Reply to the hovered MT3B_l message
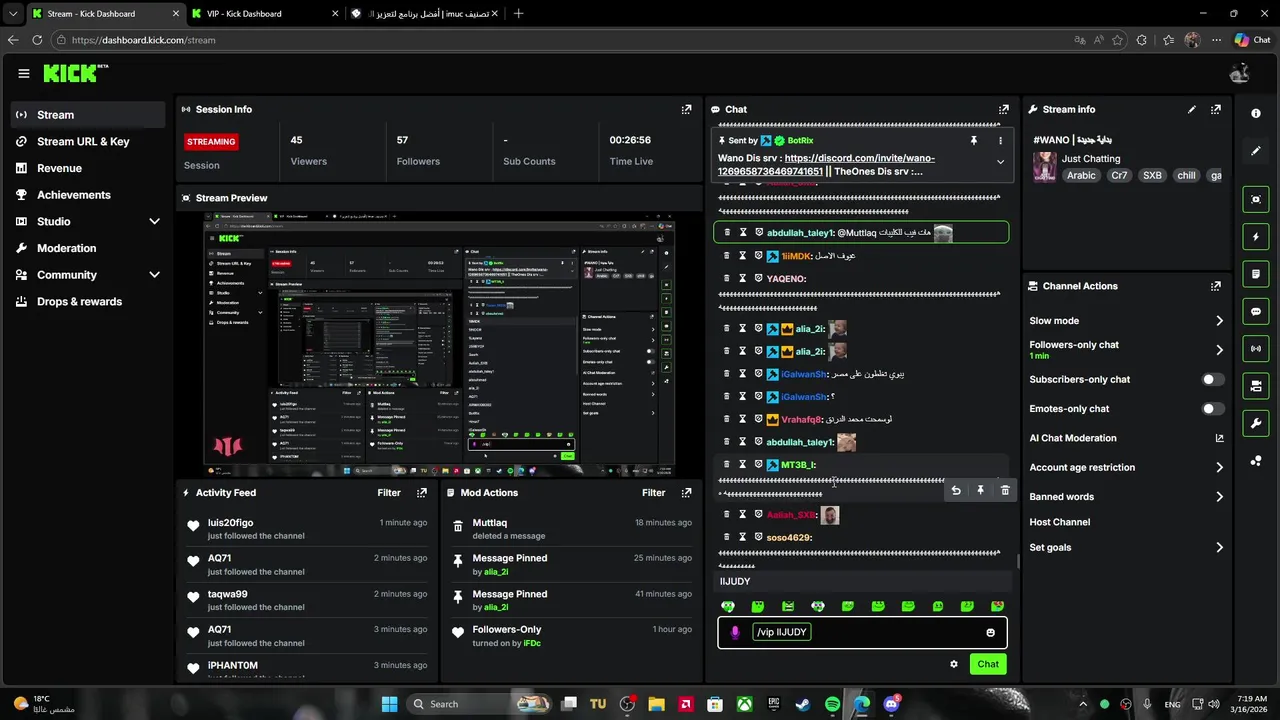Viewport: 1280px width, 720px height. coord(956,490)
